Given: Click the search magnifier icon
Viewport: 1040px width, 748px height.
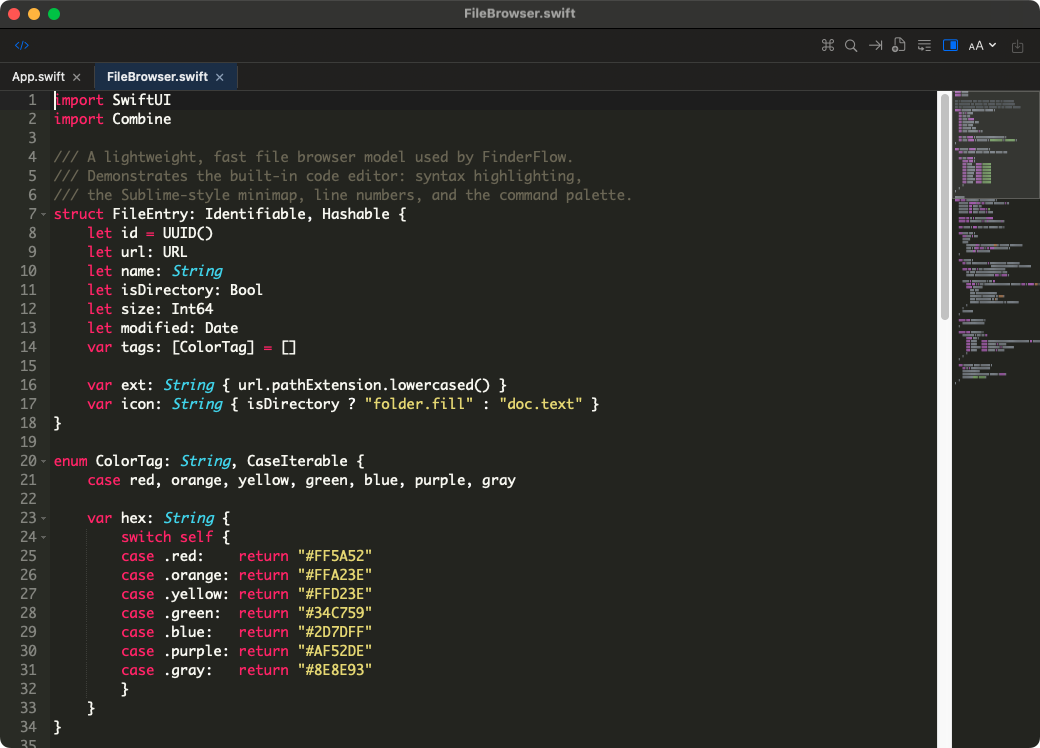Looking at the screenshot, I should (x=851, y=45).
